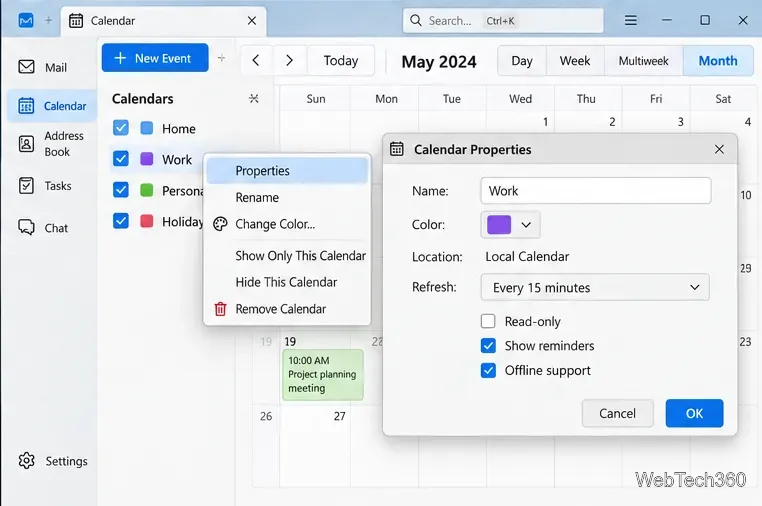
Task: Click the trash icon for Remove Calendar
Action: 220,309
